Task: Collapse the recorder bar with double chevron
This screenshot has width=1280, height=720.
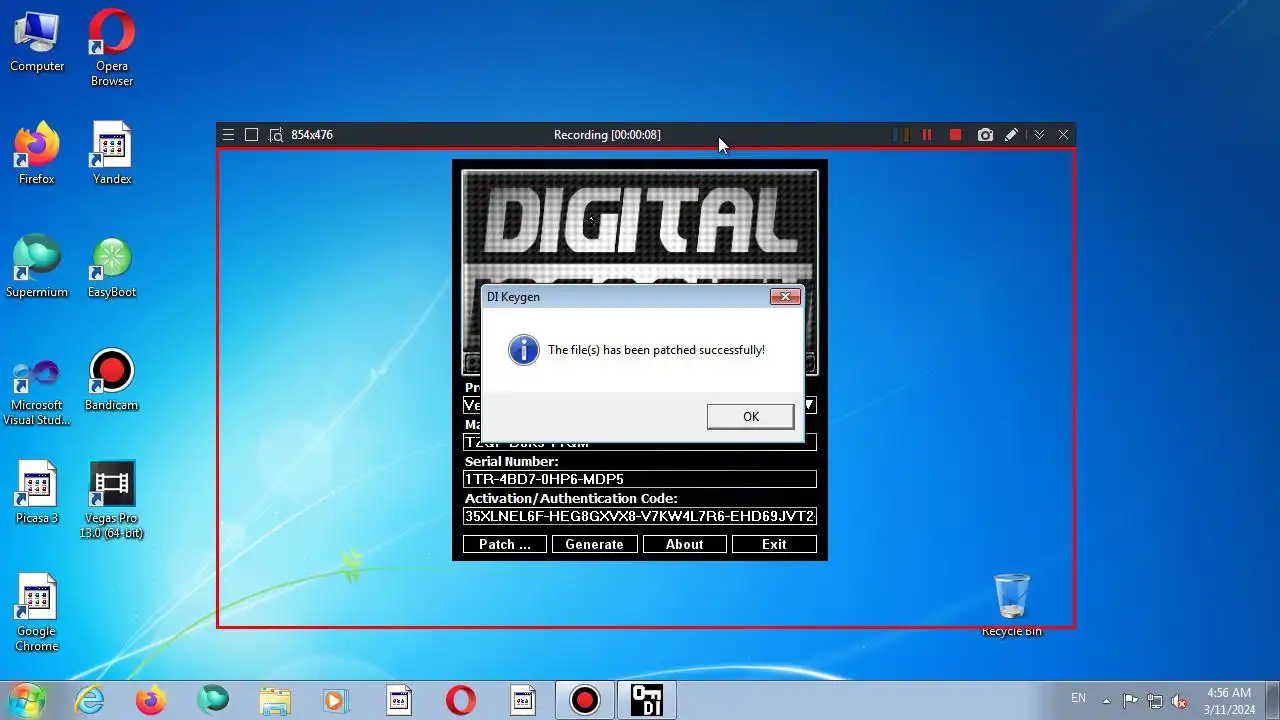Action: (x=1039, y=135)
